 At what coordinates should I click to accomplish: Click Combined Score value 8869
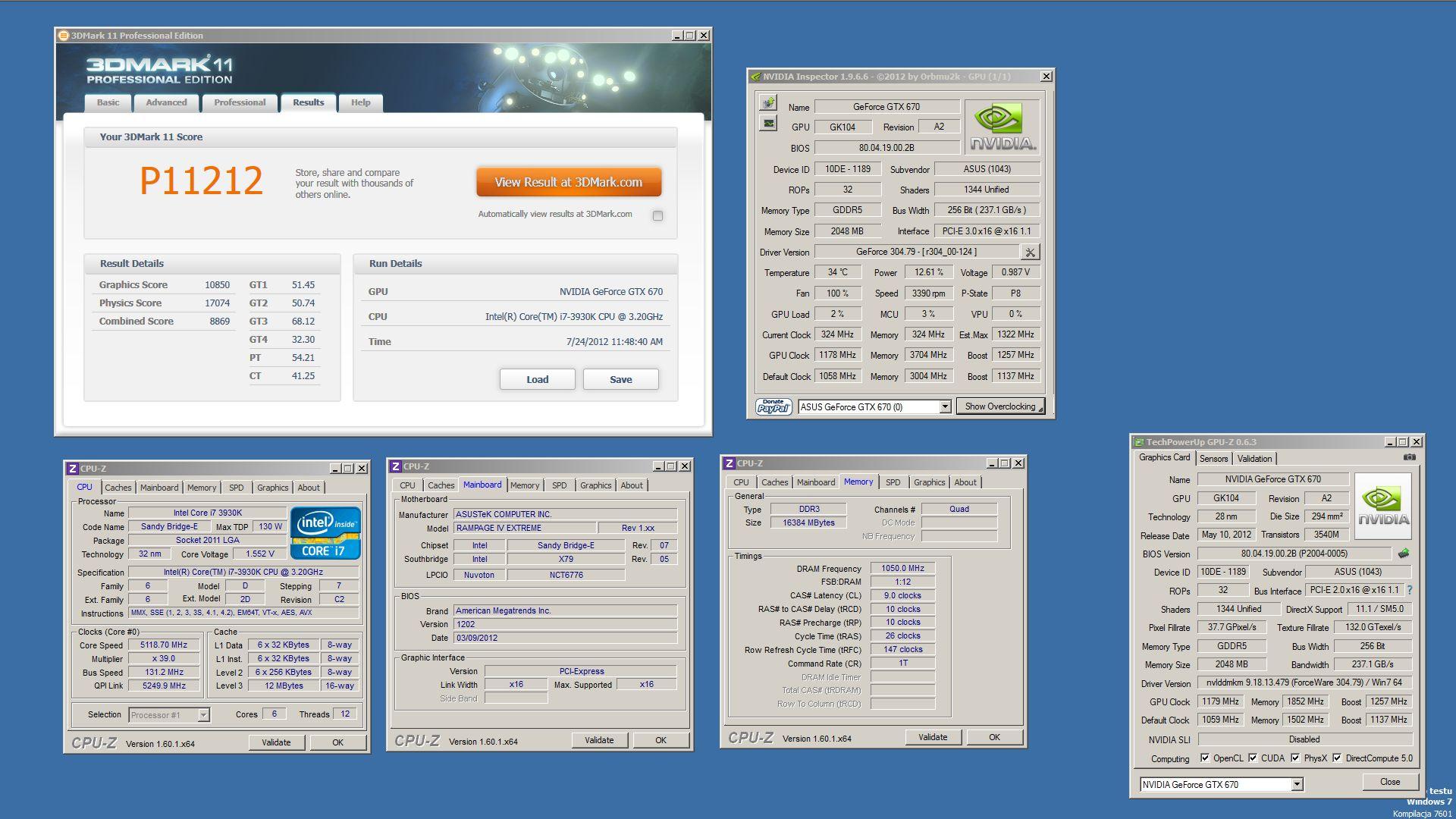tap(219, 322)
